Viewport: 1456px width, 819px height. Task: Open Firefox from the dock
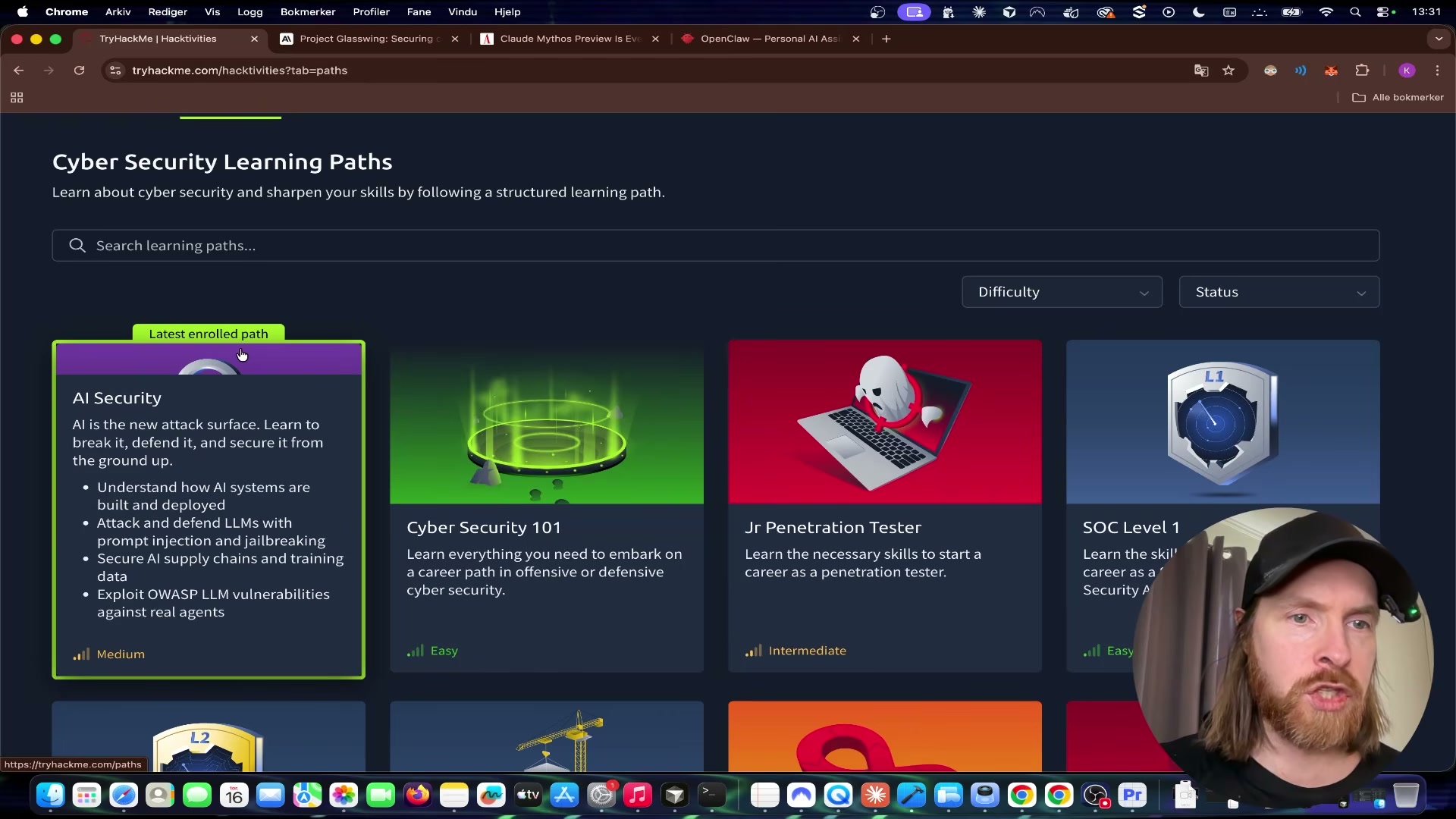418,795
